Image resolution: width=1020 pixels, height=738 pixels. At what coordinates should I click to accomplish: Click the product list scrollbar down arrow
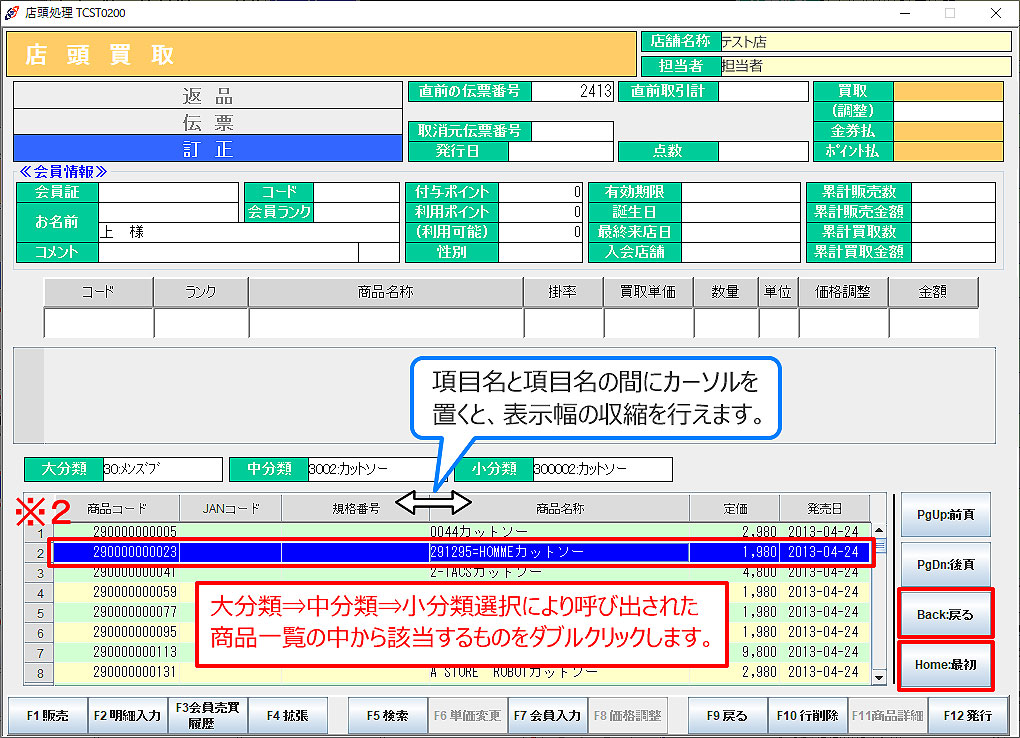879,678
